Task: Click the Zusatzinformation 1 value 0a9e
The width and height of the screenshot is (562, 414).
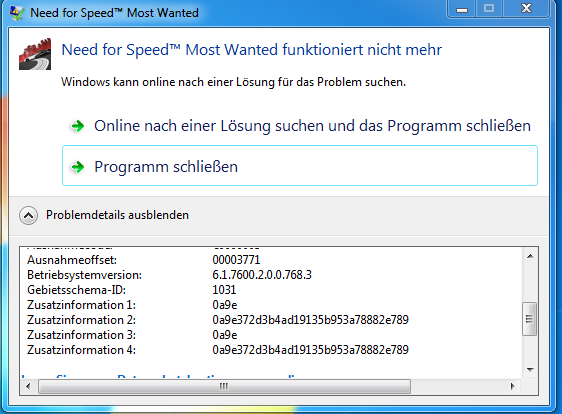Action: pos(225,305)
